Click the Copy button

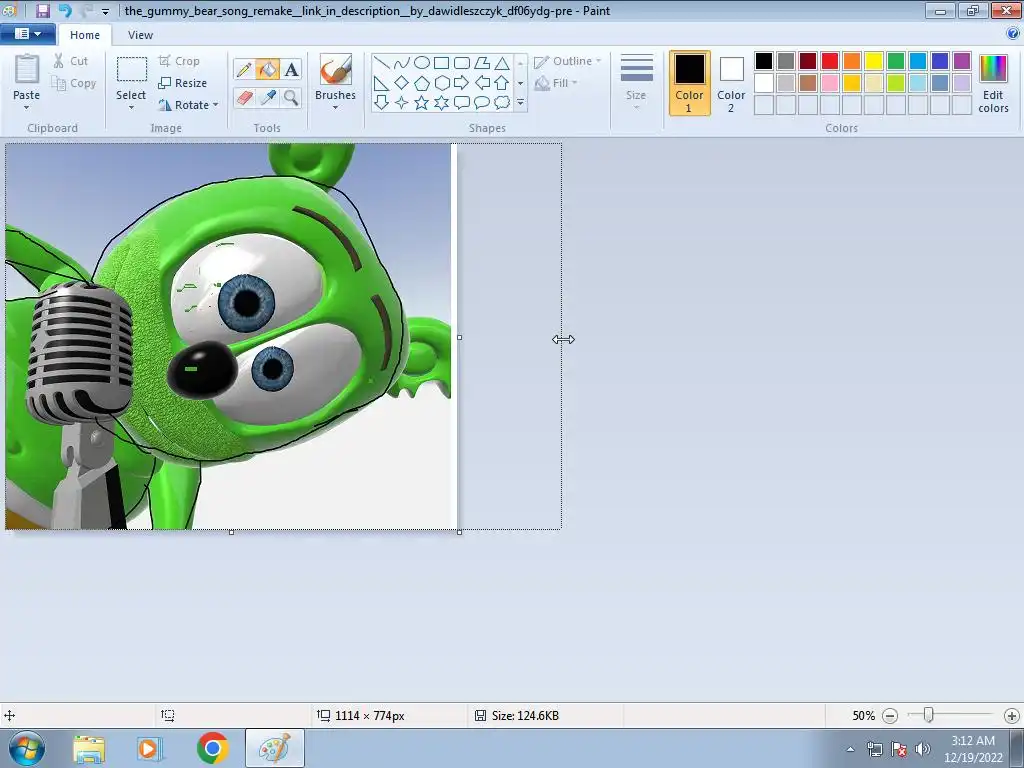click(74, 84)
